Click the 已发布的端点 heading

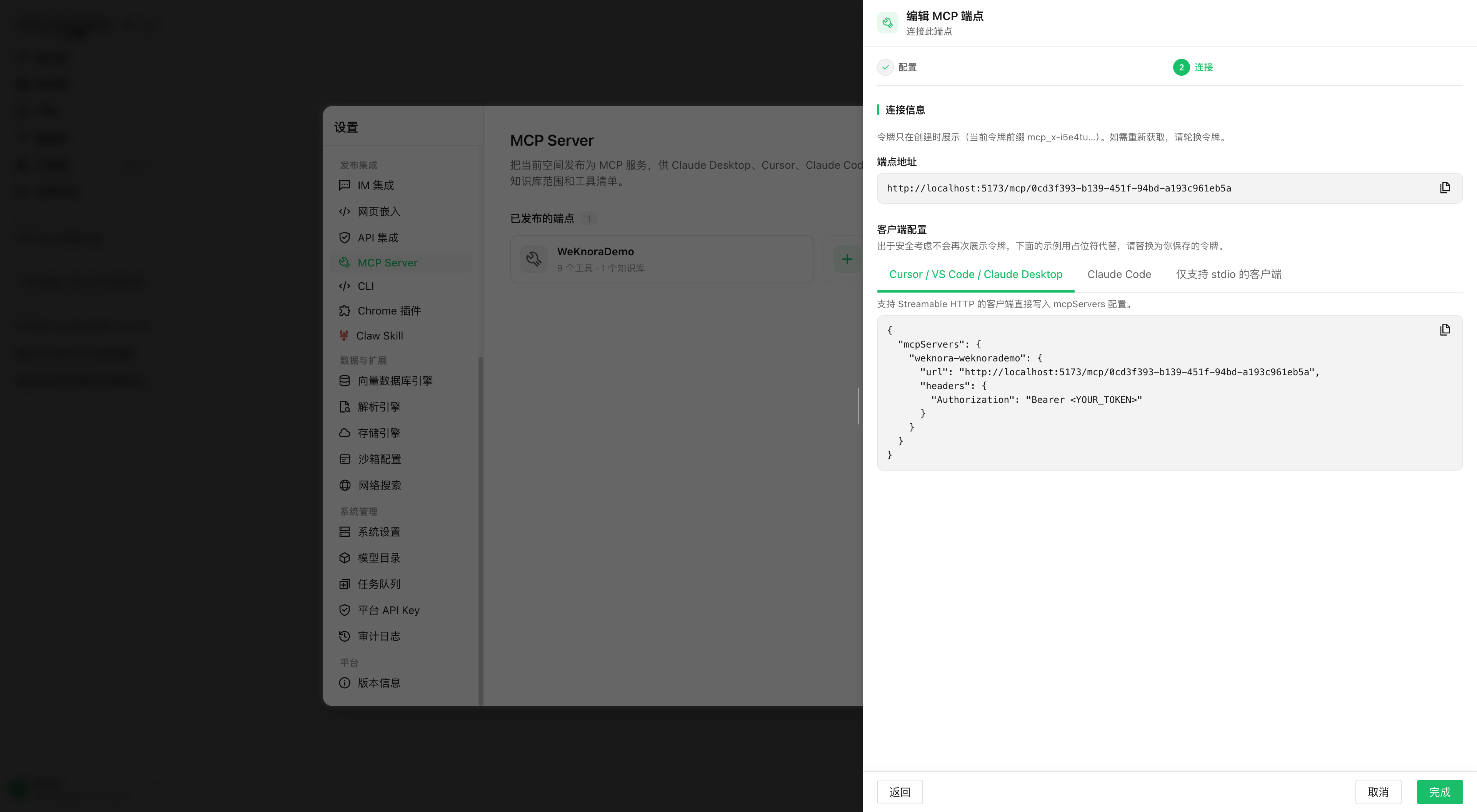[x=542, y=218]
